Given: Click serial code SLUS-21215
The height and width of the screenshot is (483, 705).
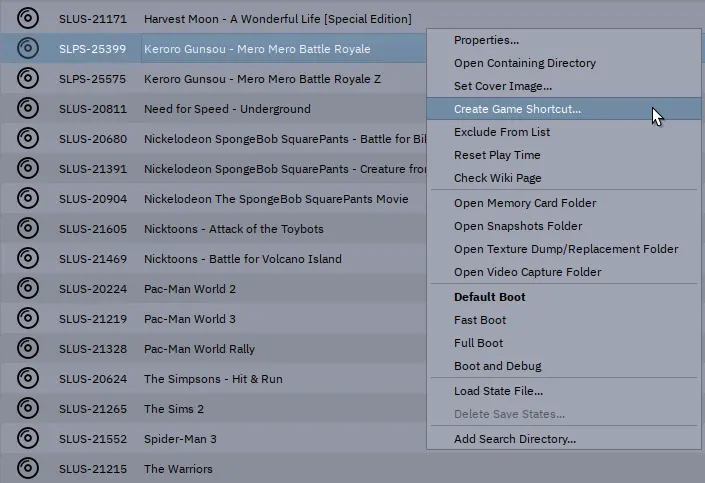Looking at the screenshot, I should [x=93, y=469].
